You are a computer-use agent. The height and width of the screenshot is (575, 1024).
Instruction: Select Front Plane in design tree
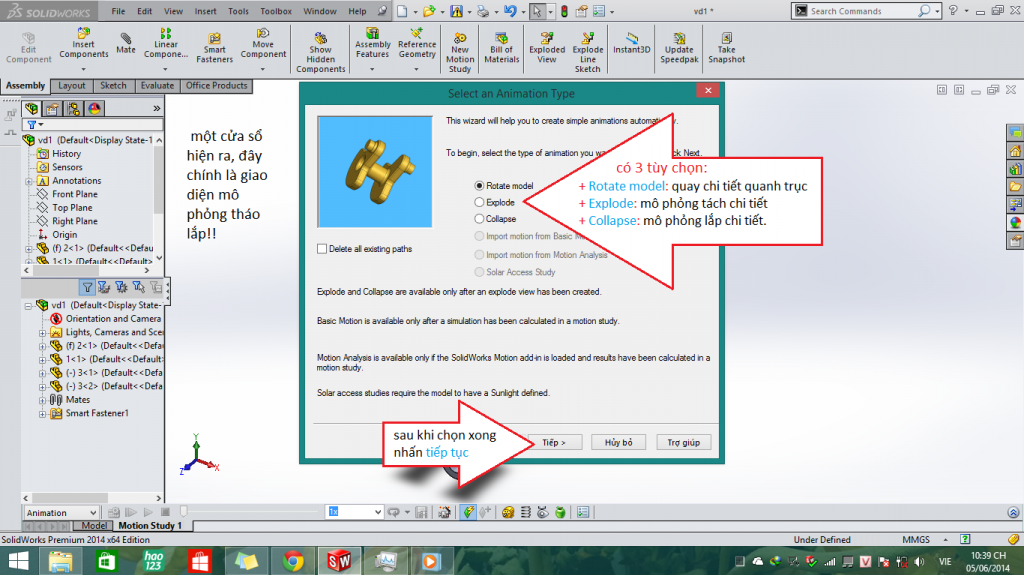pos(74,194)
